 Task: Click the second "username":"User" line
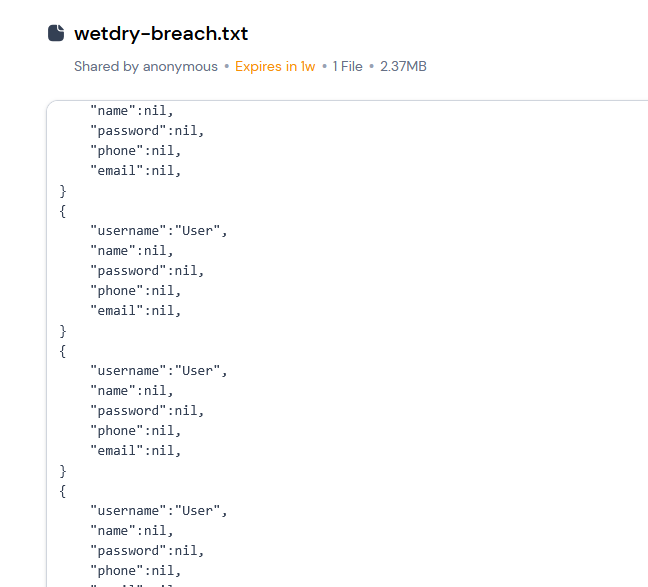coord(159,371)
